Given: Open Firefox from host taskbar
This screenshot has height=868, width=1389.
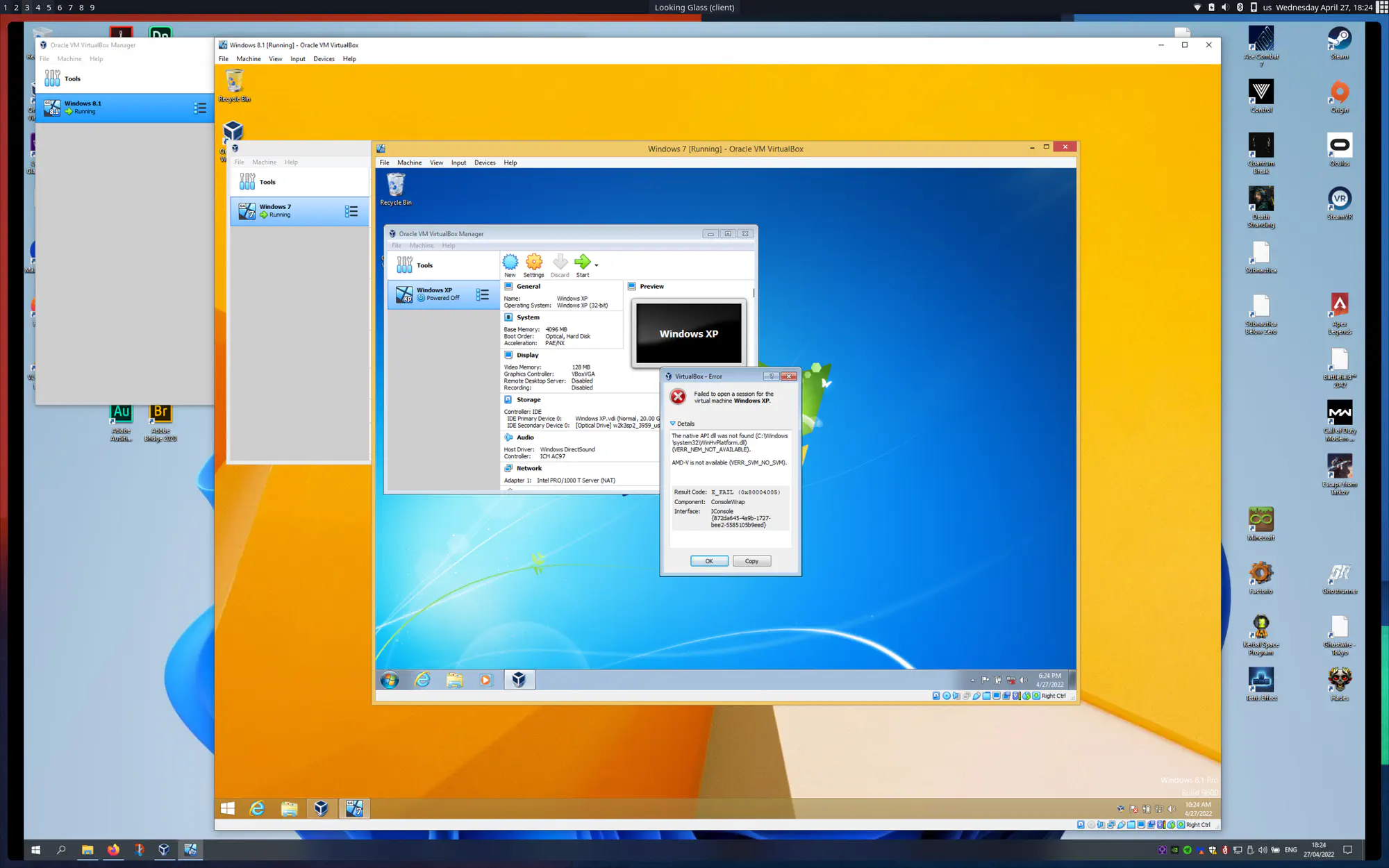Looking at the screenshot, I should (113, 849).
